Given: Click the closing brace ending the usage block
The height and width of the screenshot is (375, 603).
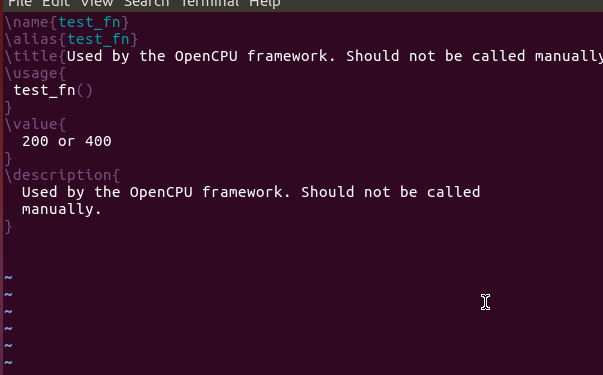Looking at the screenshot, I should pos(8,107).
